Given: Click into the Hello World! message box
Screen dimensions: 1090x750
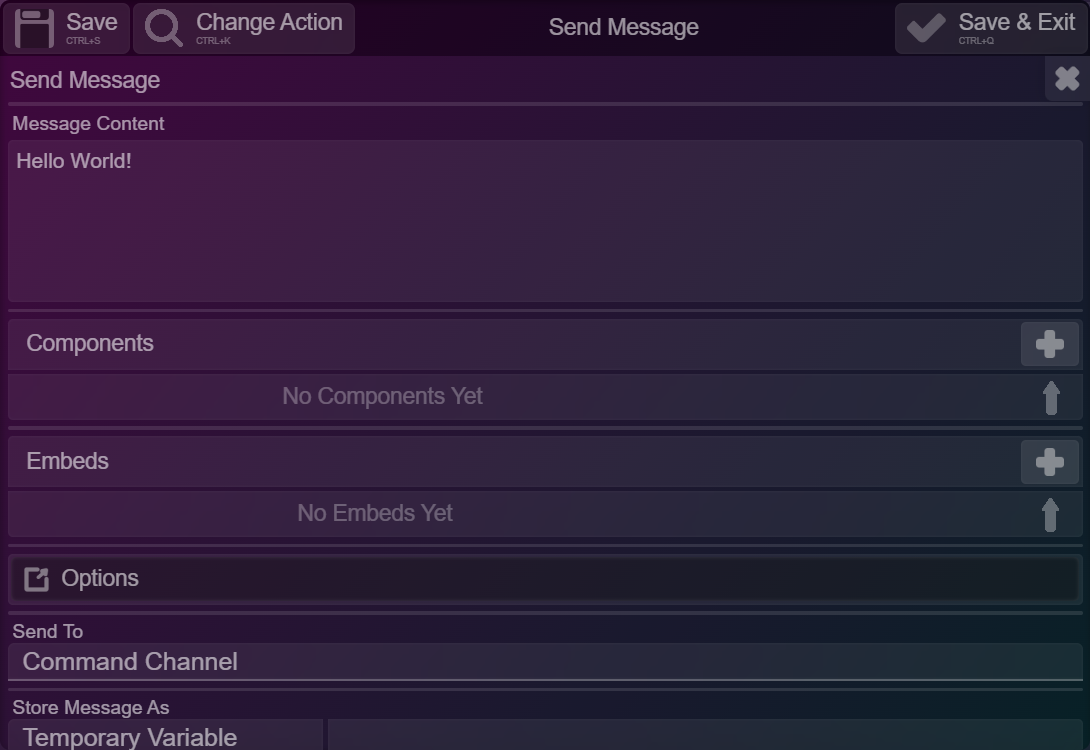Looking at the screenshot, I should 544,222.
